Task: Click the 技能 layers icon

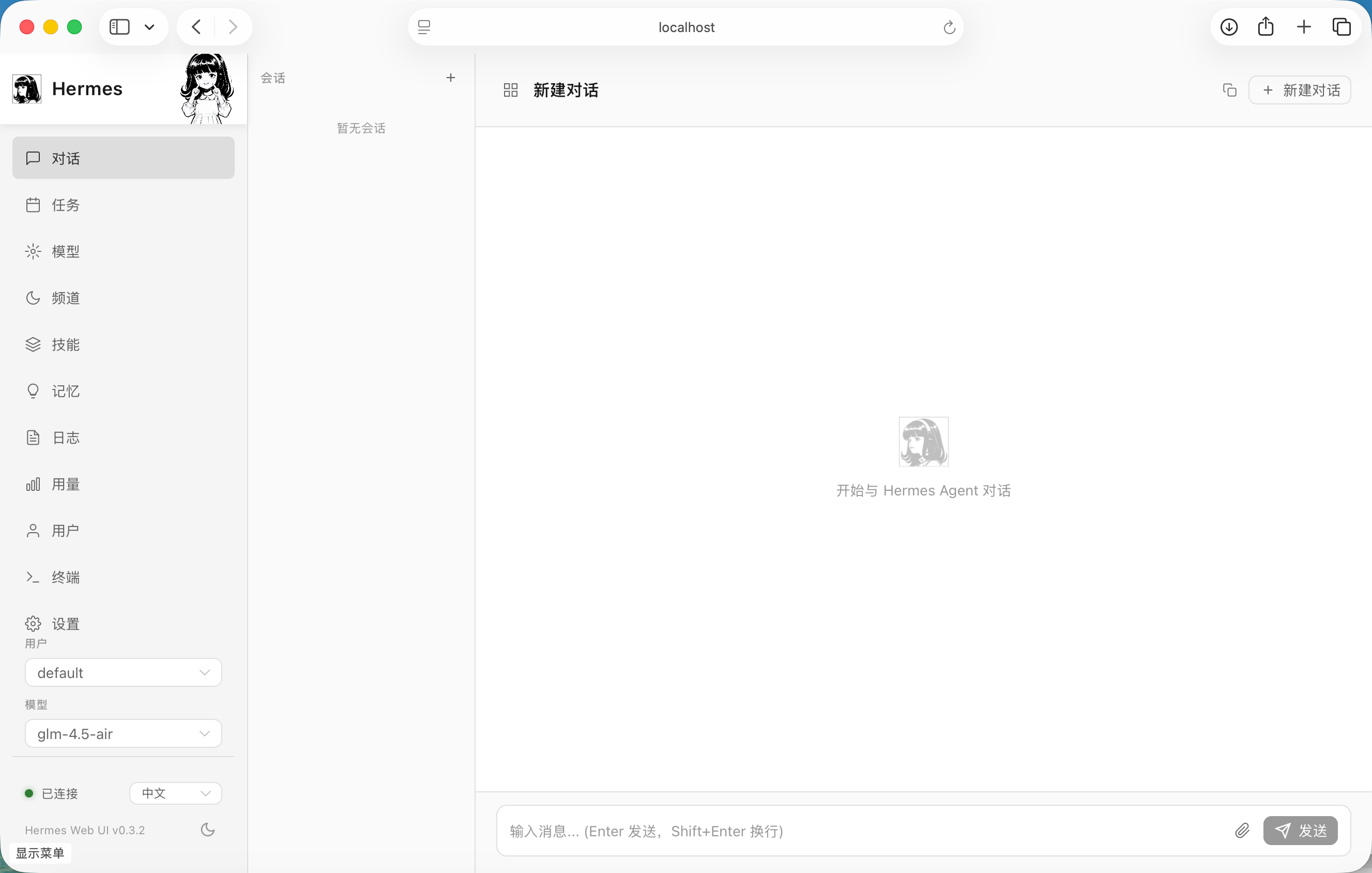Action: click(x=33, y=344)
